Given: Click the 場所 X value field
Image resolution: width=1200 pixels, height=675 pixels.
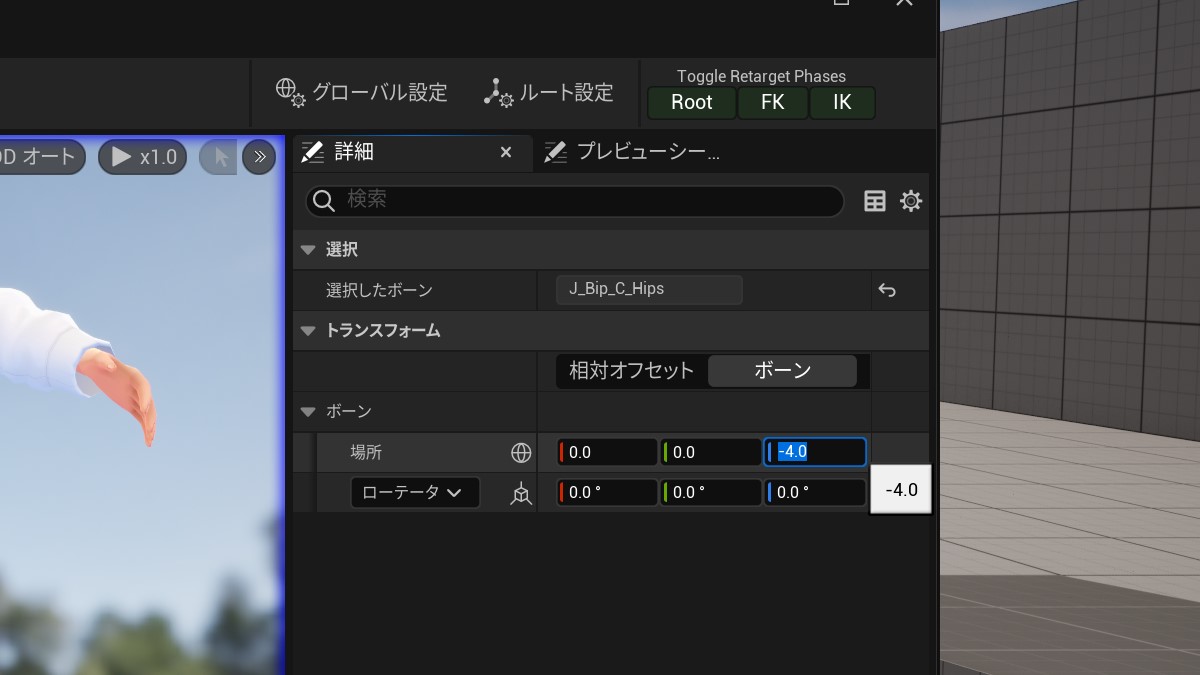Looking at the screenshot, I should tap(607, 452).
